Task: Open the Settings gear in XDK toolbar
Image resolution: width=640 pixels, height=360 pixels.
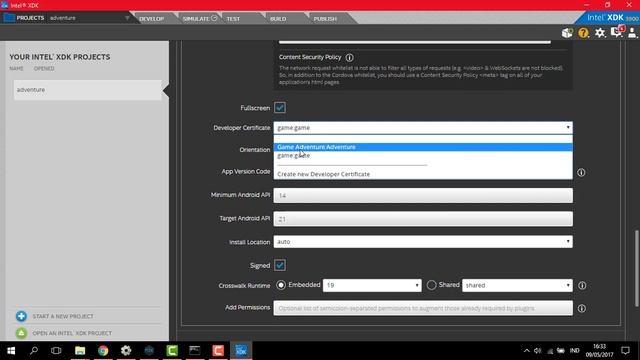Action: 600,33
